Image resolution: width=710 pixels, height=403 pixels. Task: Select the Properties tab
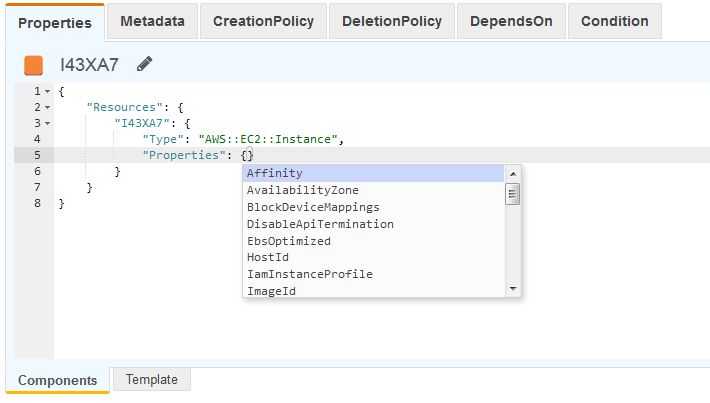(54, 22)
